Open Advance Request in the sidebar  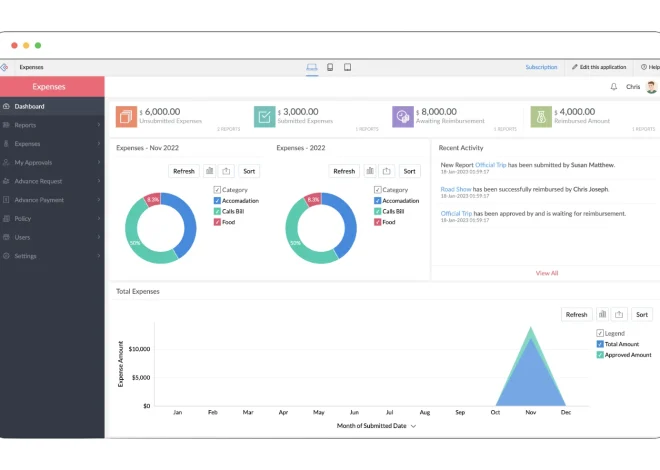tap(52, 181)
